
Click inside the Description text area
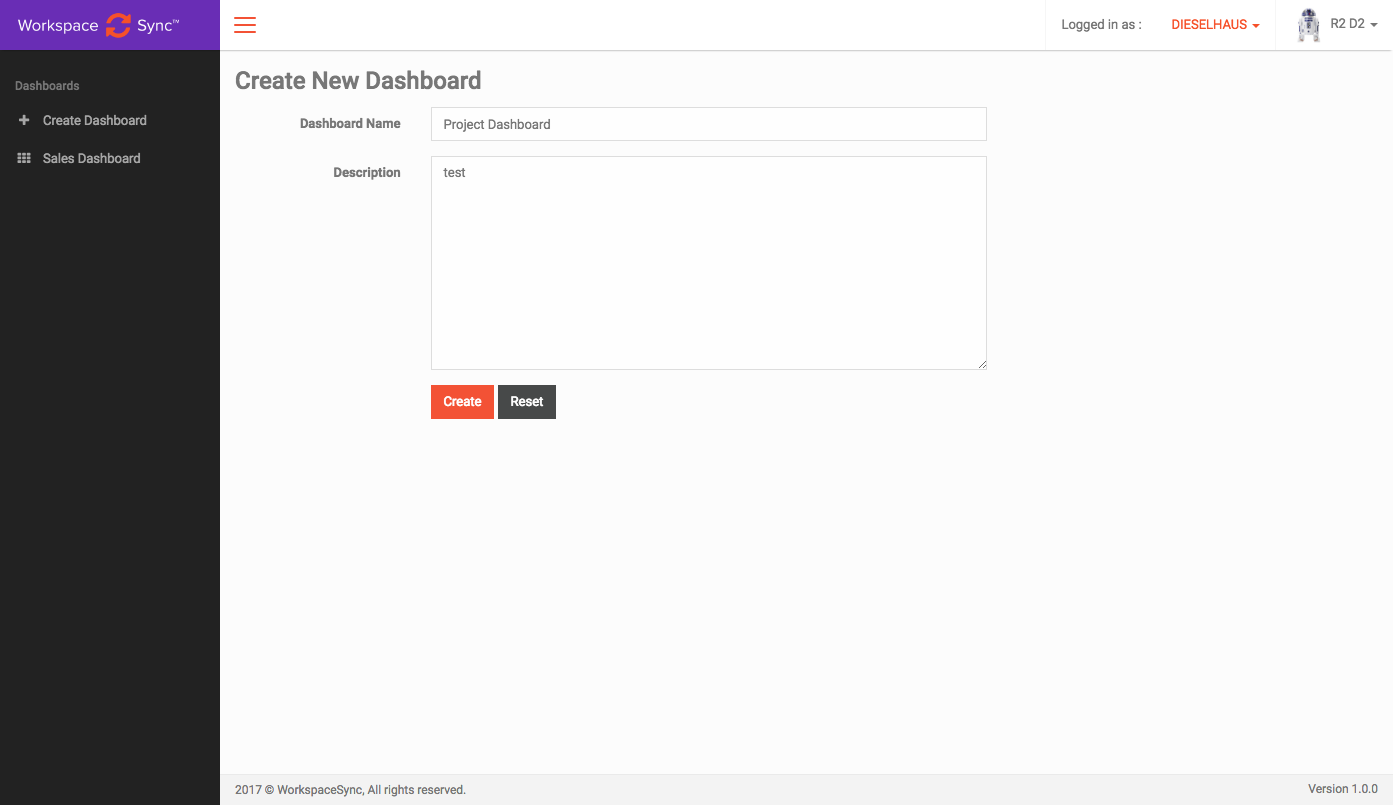click(708, 262)
